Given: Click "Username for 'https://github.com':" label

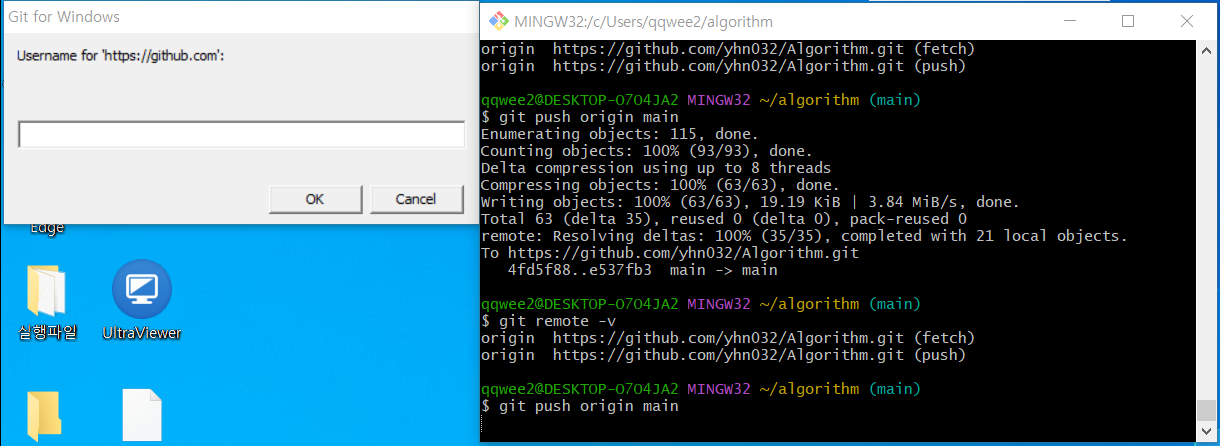Looking at the screenshot, I should 120,56.
